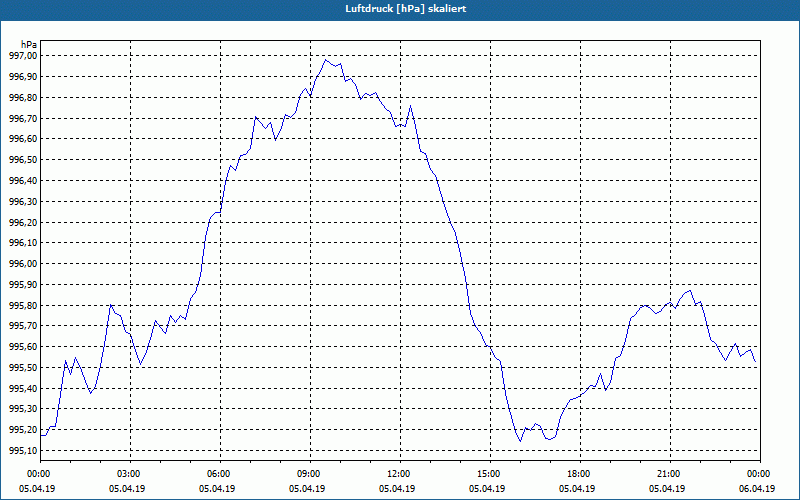Pick the "05.04.19" date under 18:00
Screen dimensions: 800x500
pyautogui.click(x=577, y=489)
